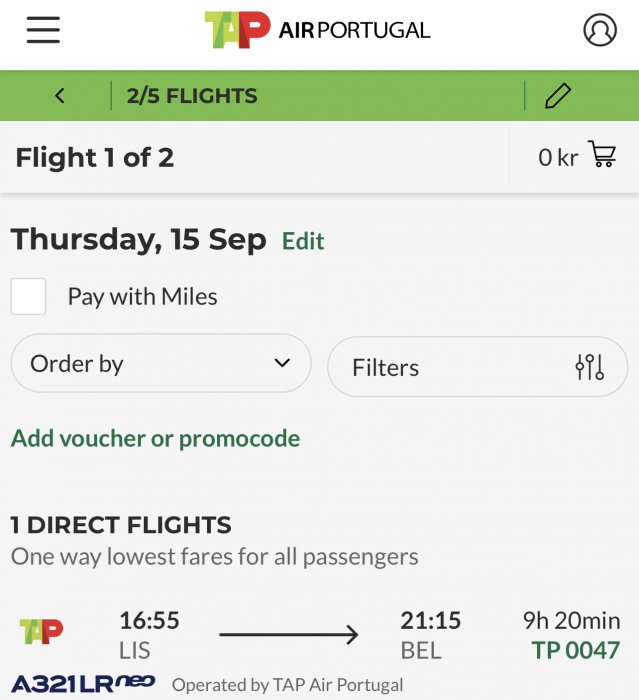Click the TAP Air Portugal logo

[x=317, y=30]
